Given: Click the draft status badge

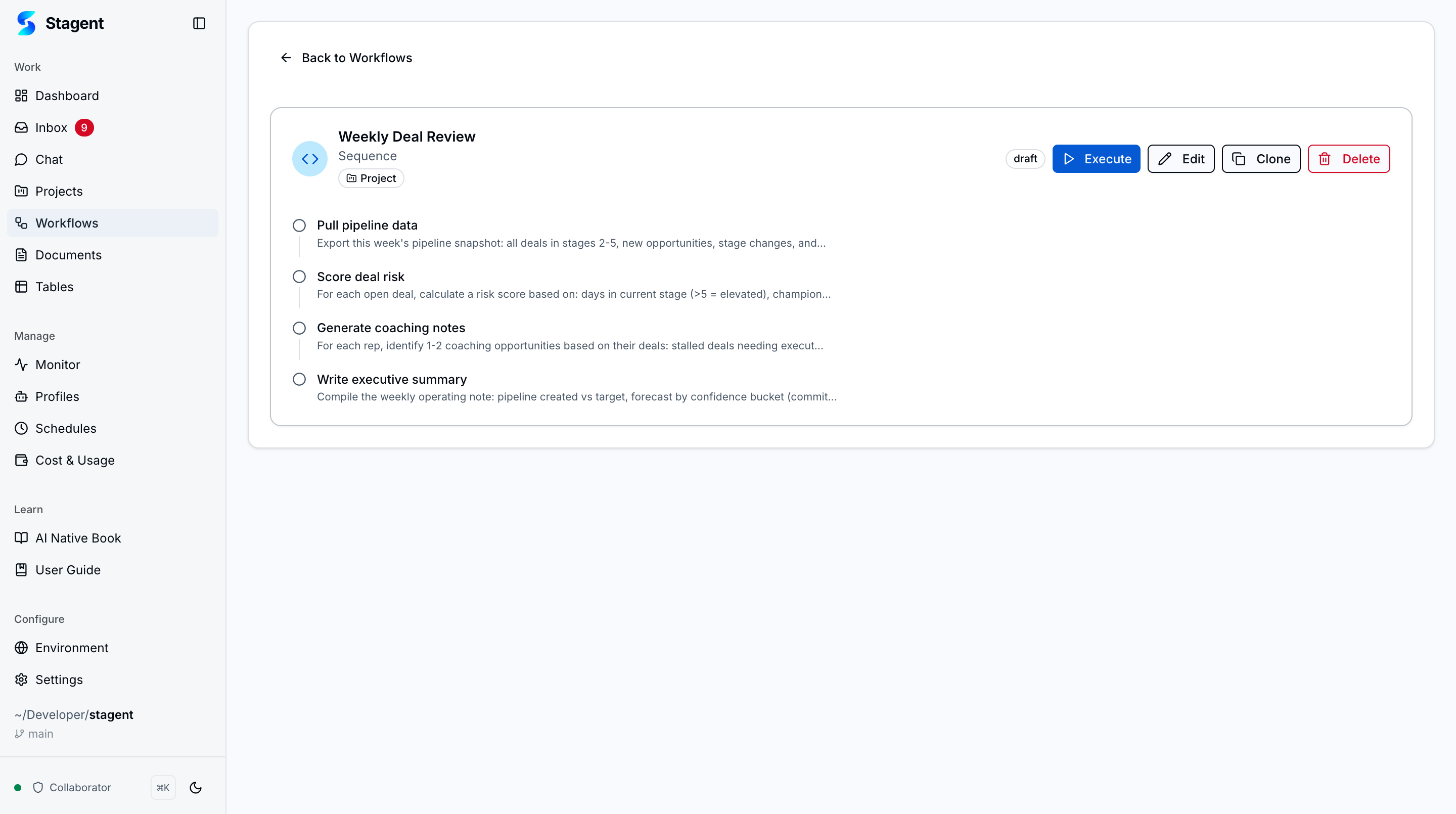Looking at the screenshot, I should (1025, 158).
